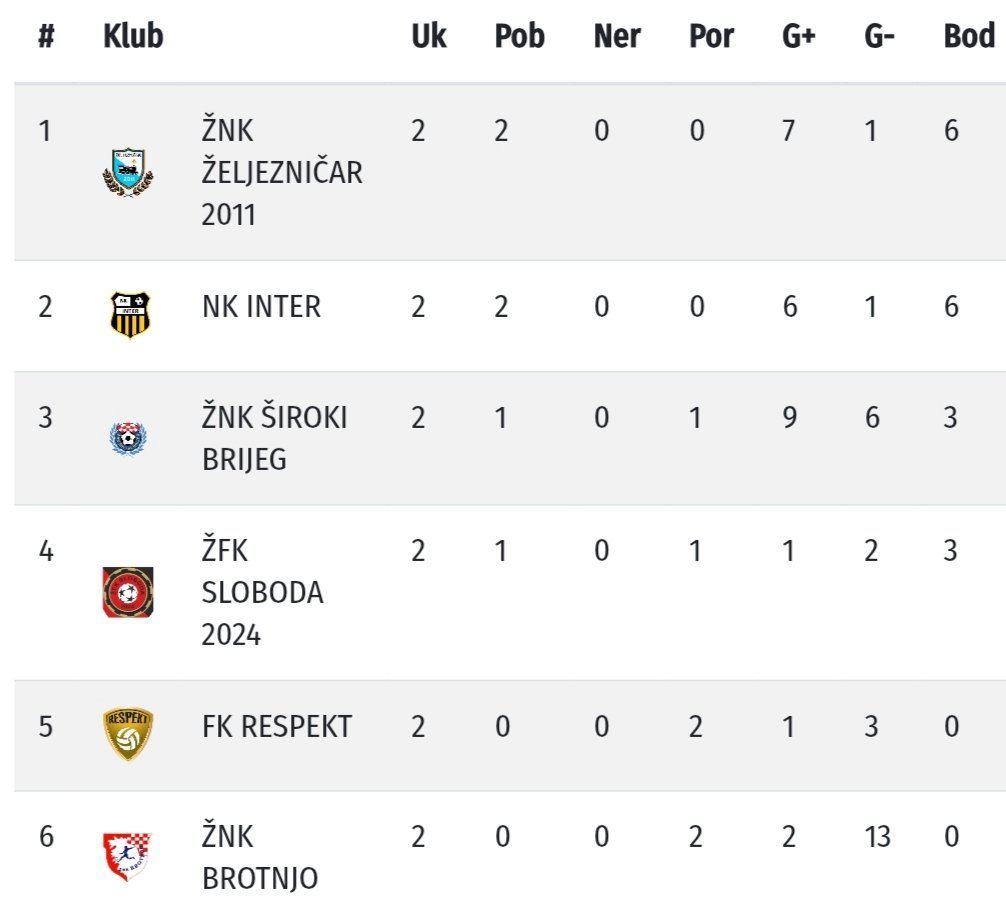
Task: Open ŽFK Sloboda 2024 team name
Action: (x=262, y=592)
